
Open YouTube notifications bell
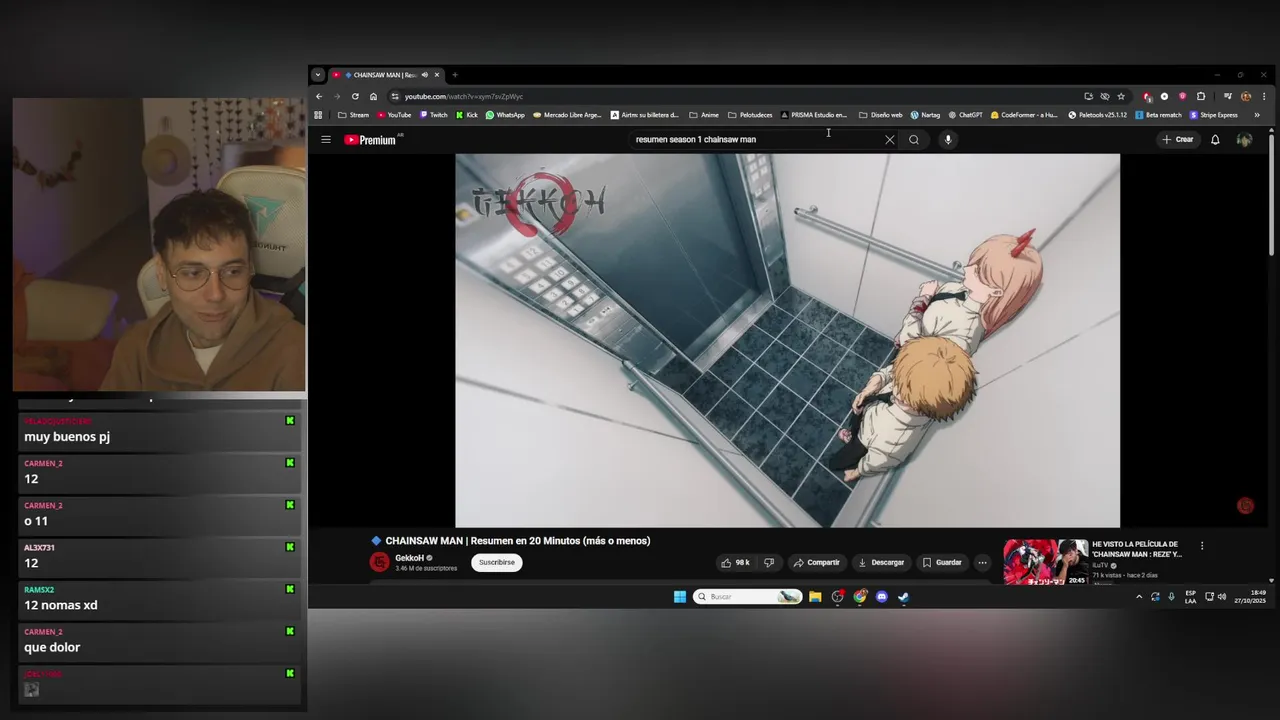pyautogui.click(x=1215, y=140)
